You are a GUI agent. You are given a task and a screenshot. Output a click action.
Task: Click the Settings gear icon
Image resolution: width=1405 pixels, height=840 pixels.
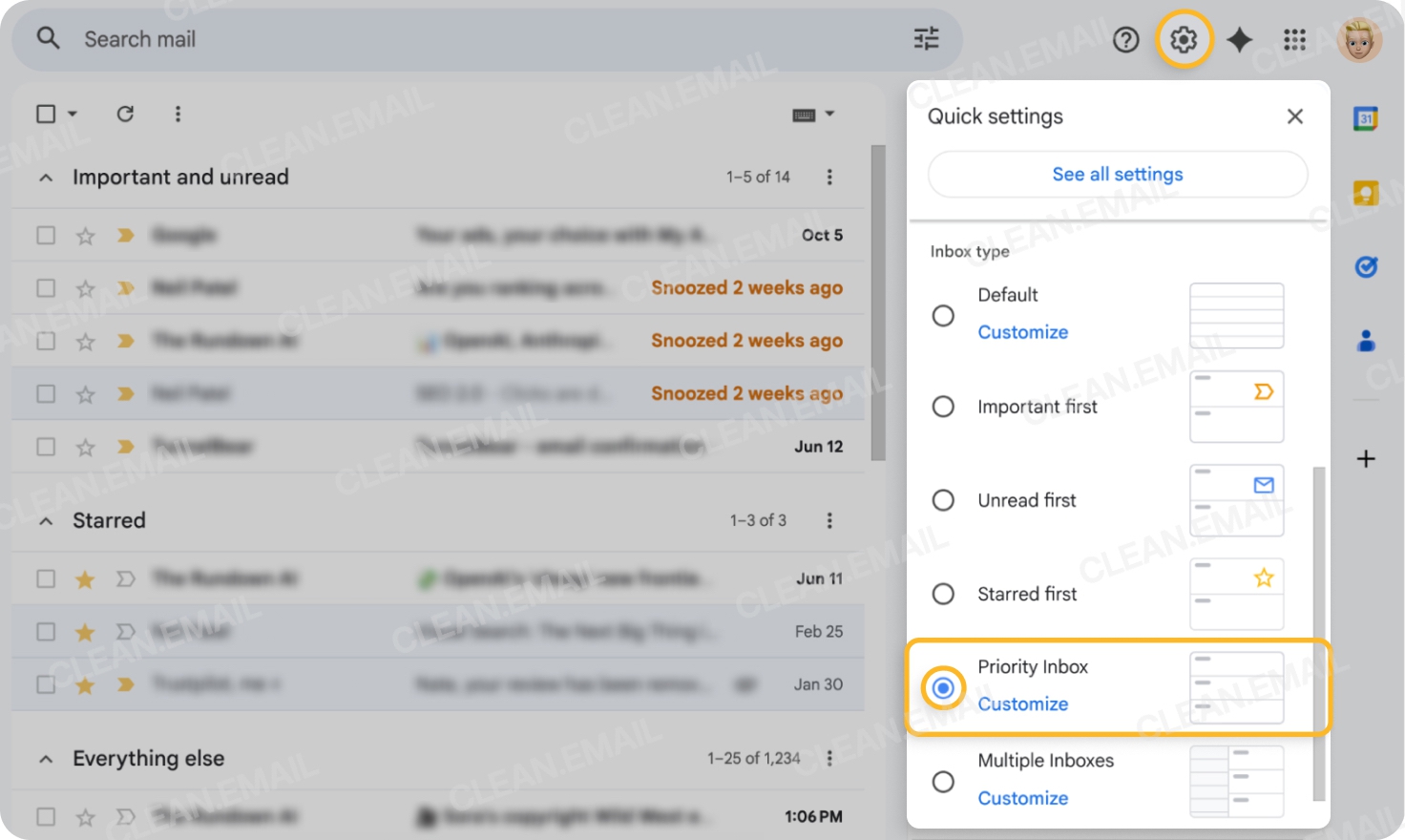pos(1184,40)
